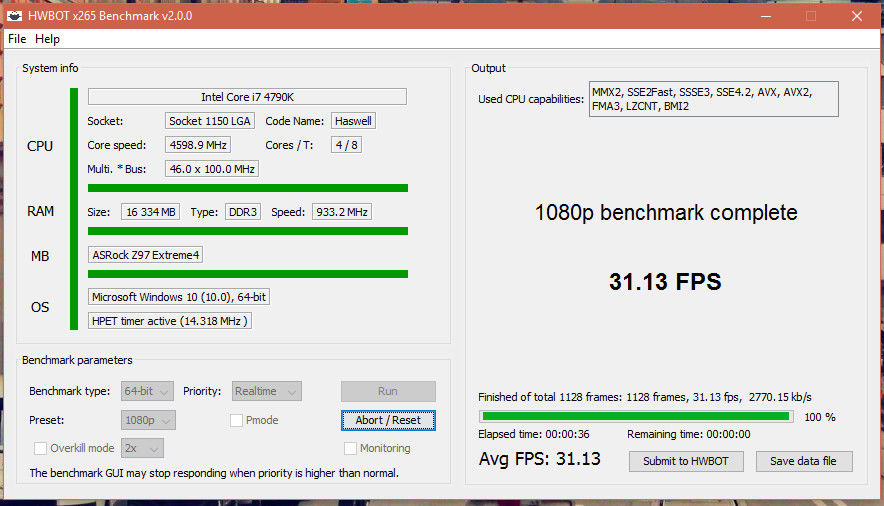884x506 pixels.
Task: Click the Socket 1150 LGA field
Action: pos(210,121)
